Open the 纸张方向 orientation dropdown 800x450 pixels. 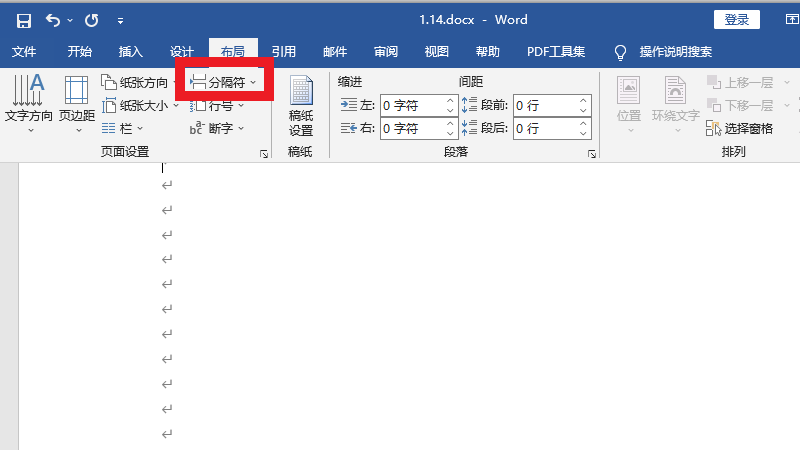coord(139,82)
